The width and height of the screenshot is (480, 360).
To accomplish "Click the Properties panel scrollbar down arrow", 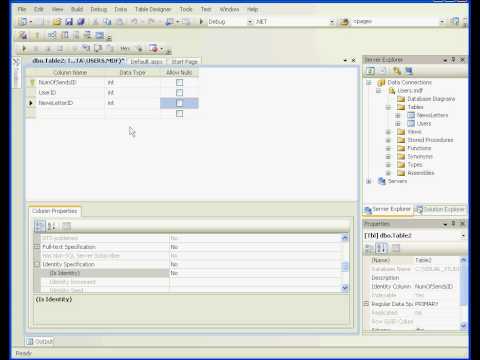I will (463, 325).
